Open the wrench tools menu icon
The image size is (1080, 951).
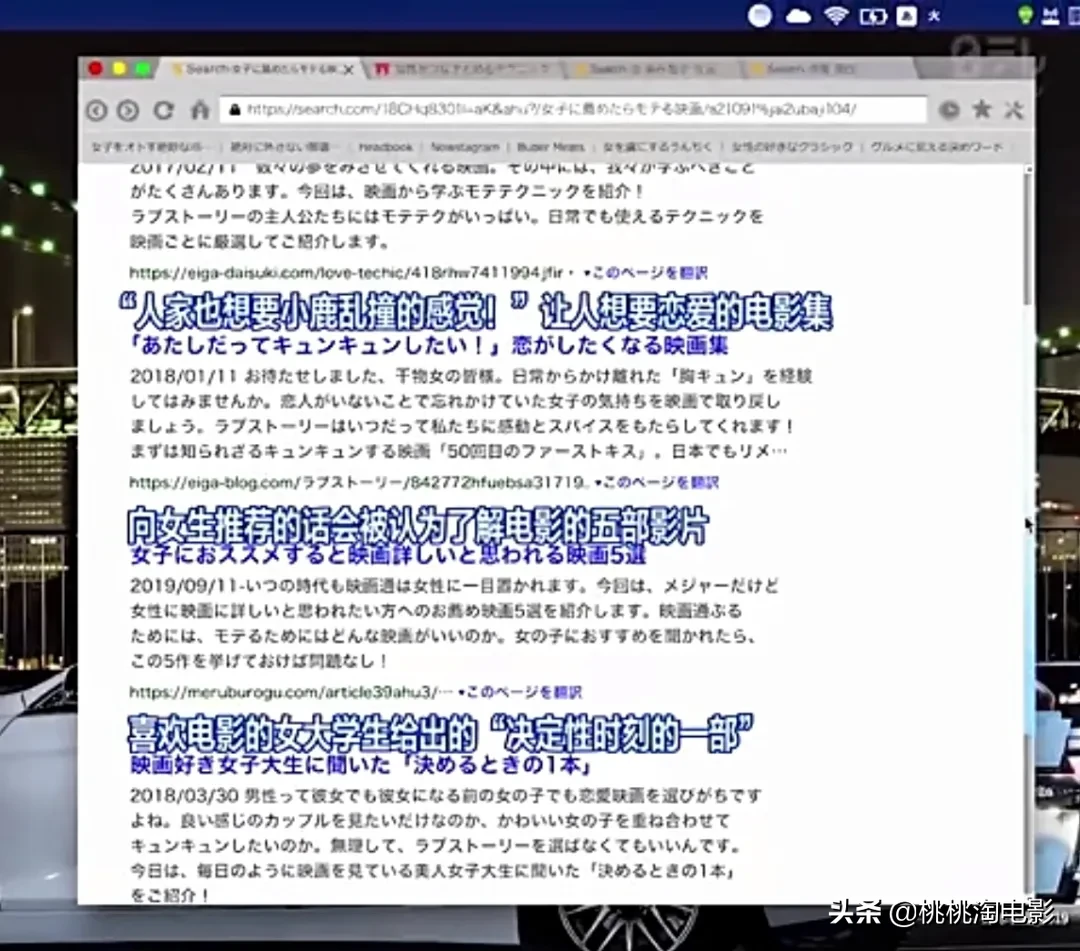(1013, 109)
